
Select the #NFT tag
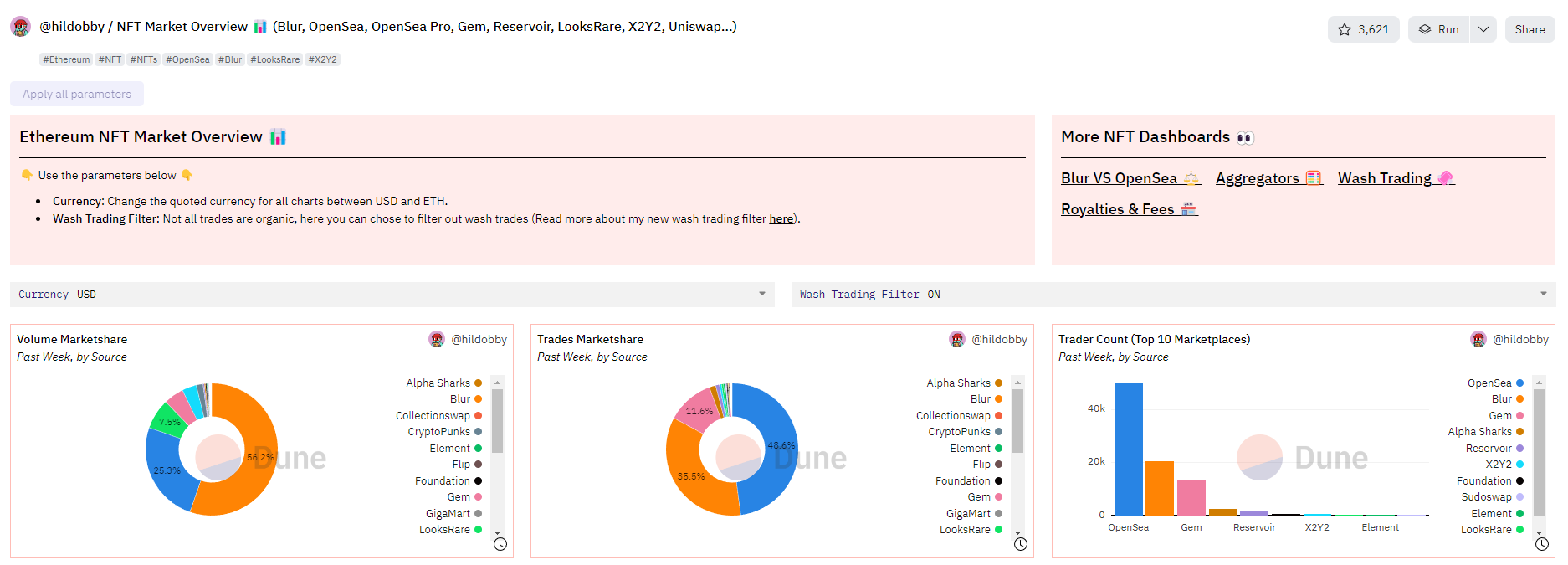click(x=110, y=59)
